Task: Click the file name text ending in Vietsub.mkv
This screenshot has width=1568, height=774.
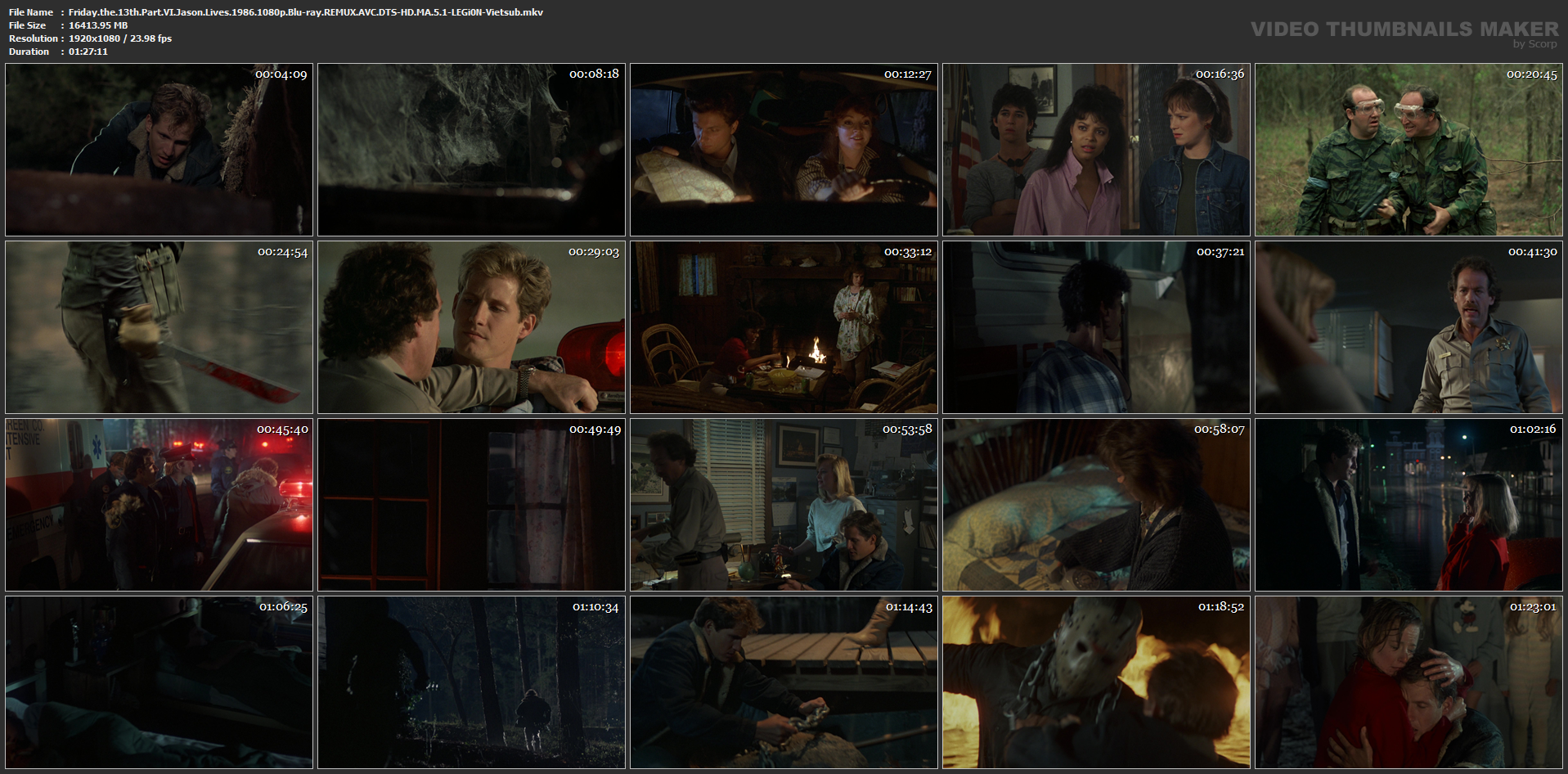Action: pyautogui.click(x=306, y=12)
